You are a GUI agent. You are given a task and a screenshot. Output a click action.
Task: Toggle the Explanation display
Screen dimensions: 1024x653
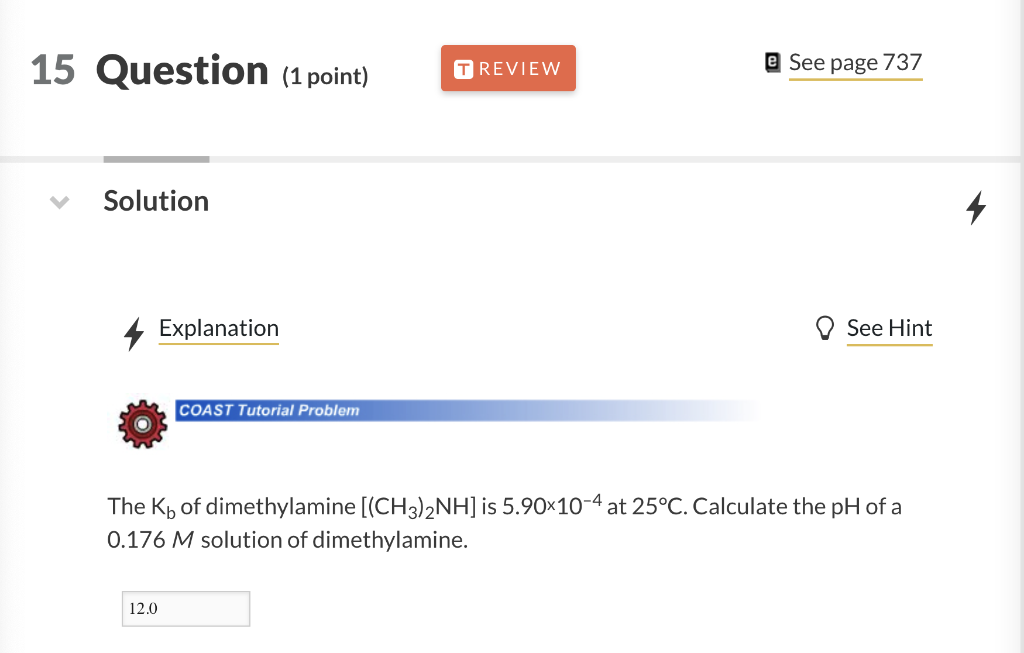coord(218,328)
